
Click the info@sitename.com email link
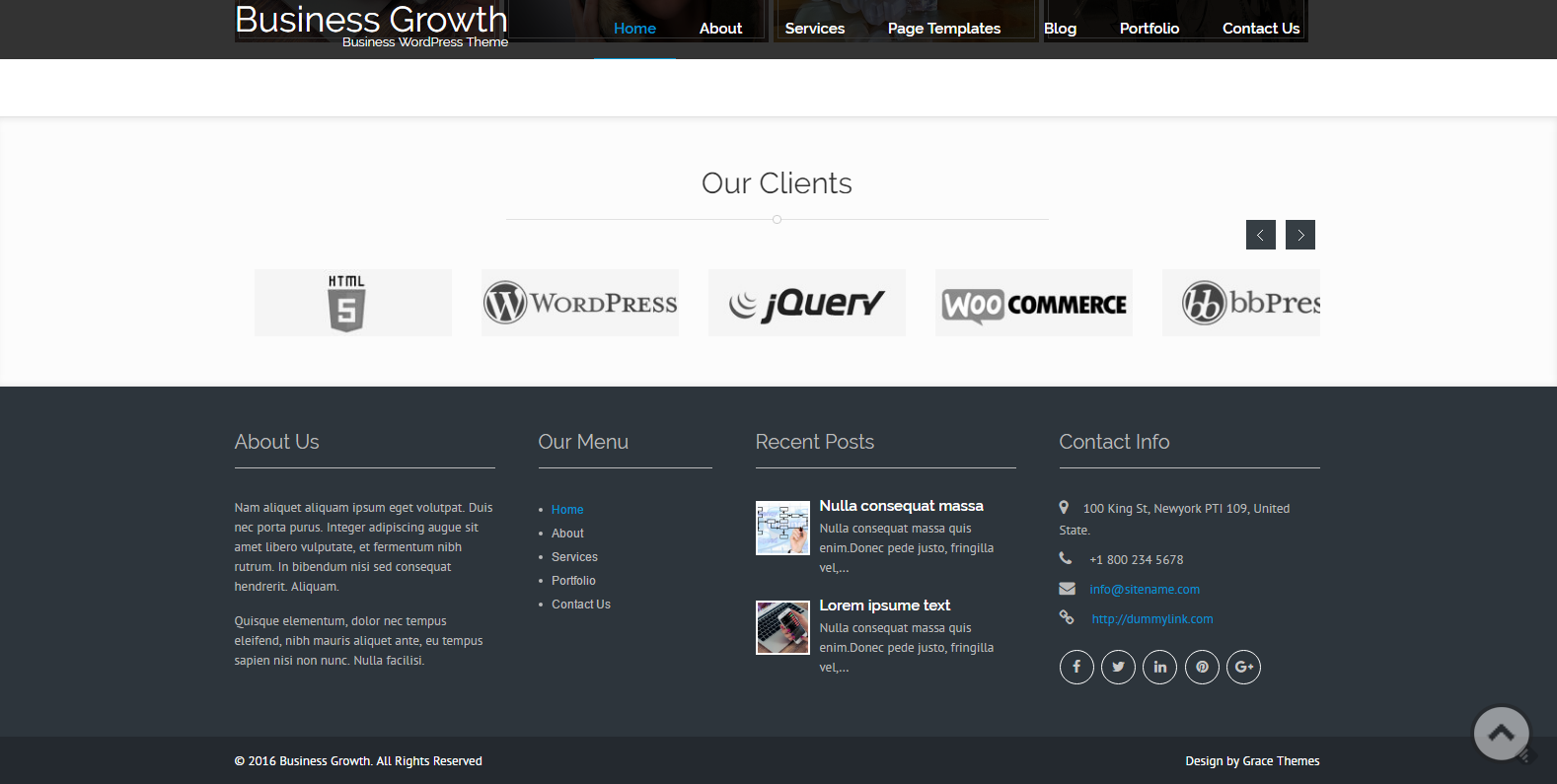pyautogui.click(x=1145, y=590)
